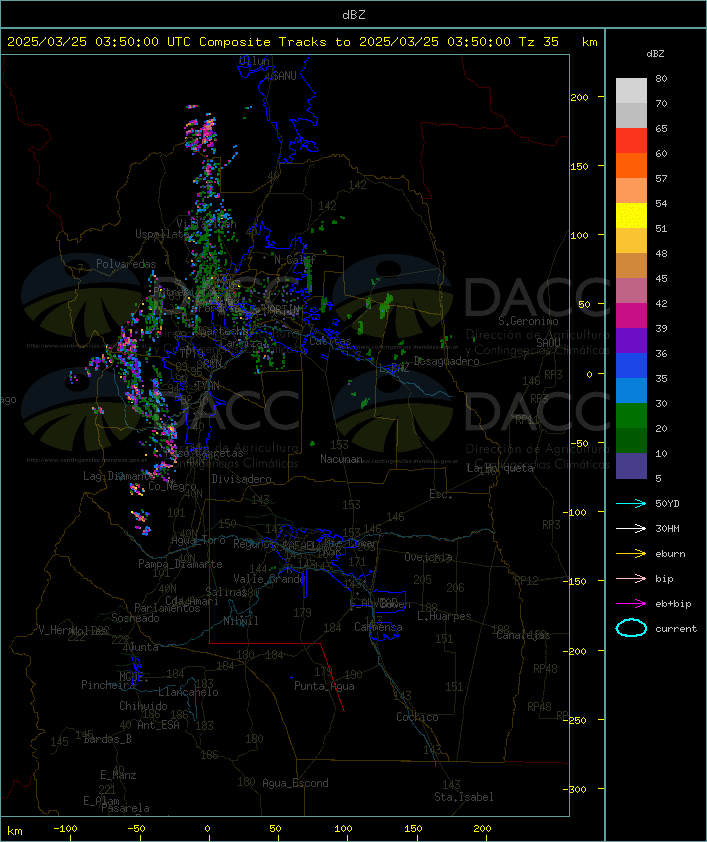Click the Carmensa map label

click(378, 627)
